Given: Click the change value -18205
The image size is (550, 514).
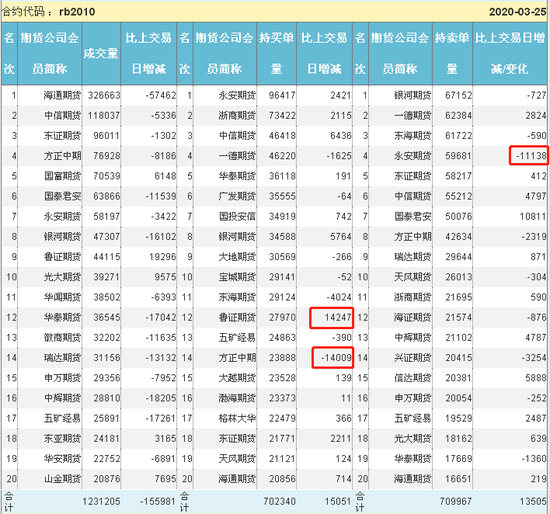Looking at the screenshot, I should (x=161, y=398).
